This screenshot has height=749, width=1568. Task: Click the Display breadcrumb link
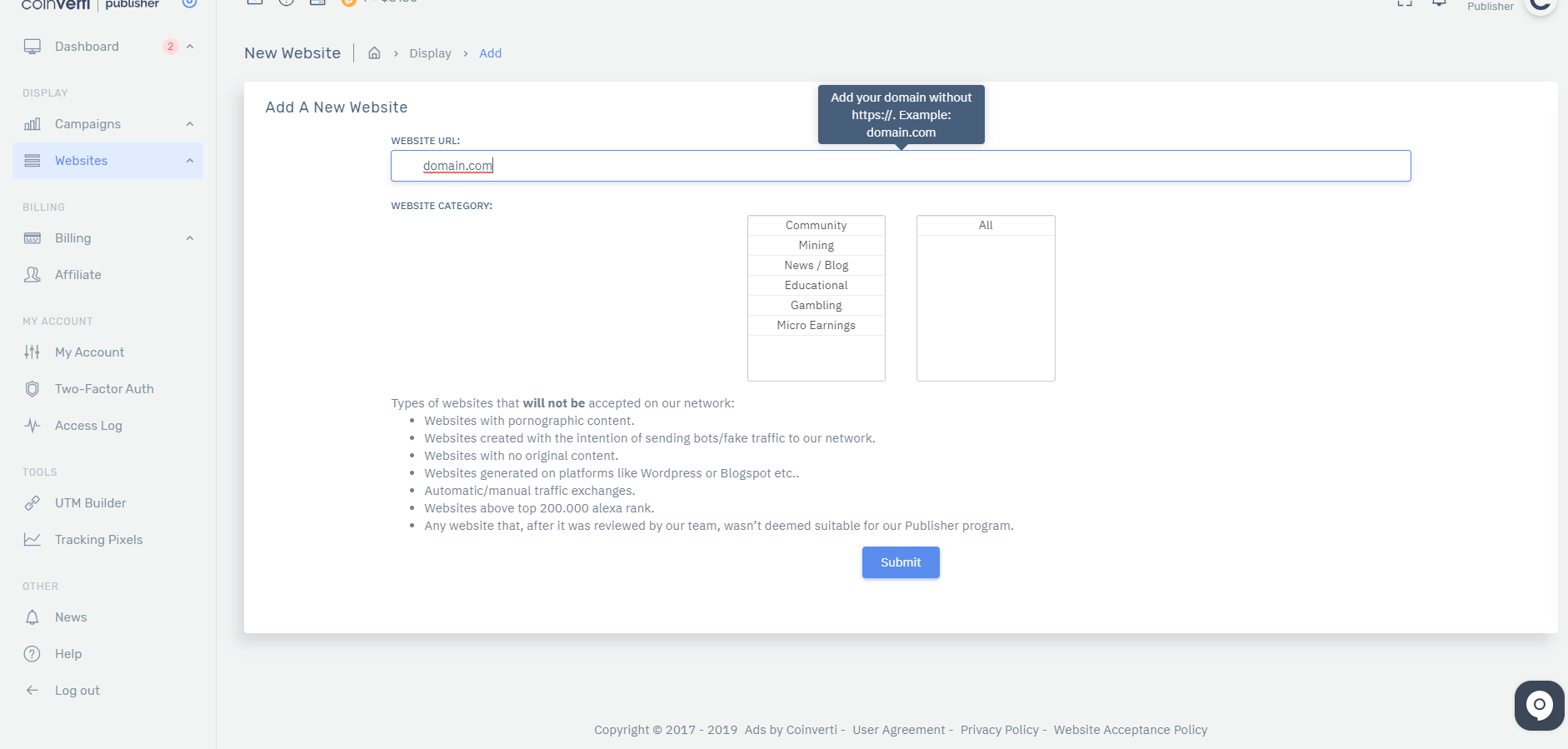430,53
